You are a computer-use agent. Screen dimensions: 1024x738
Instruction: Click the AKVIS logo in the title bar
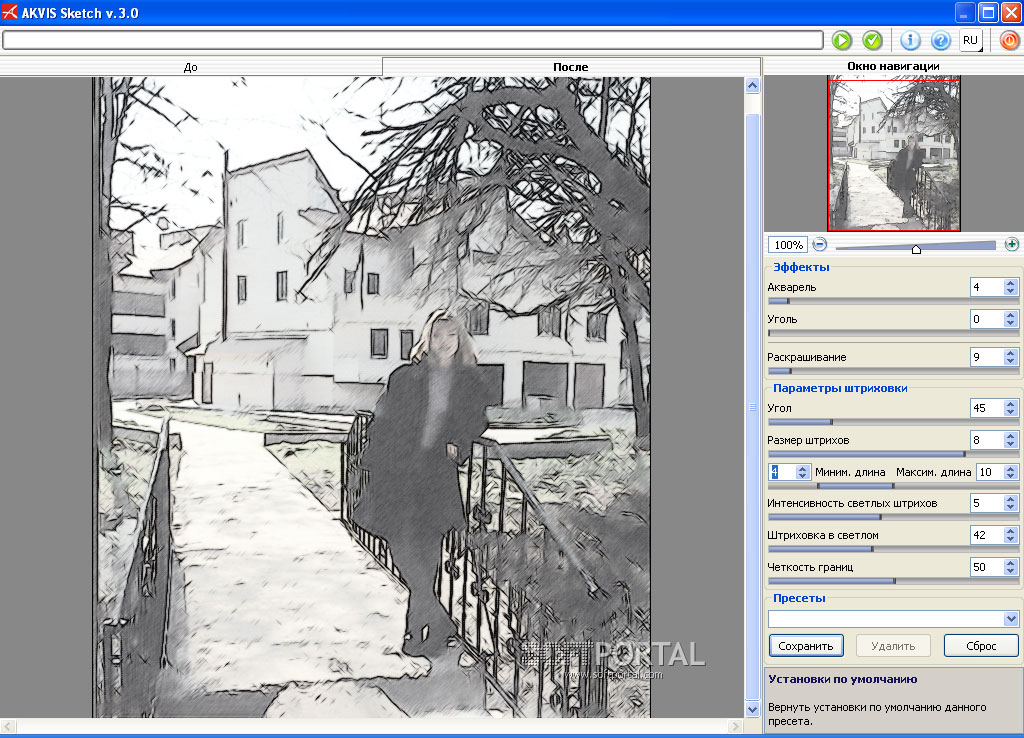(x=12, y=12)
